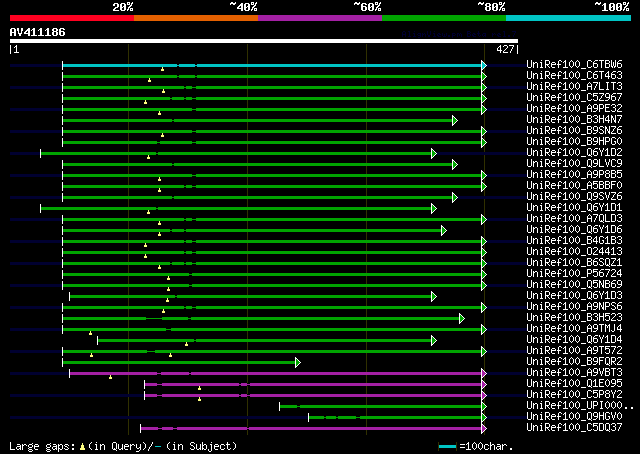
Task: Click the arrowhead ending the UniRef100_B9FQR2 alignment
Action: pos(298,363)
